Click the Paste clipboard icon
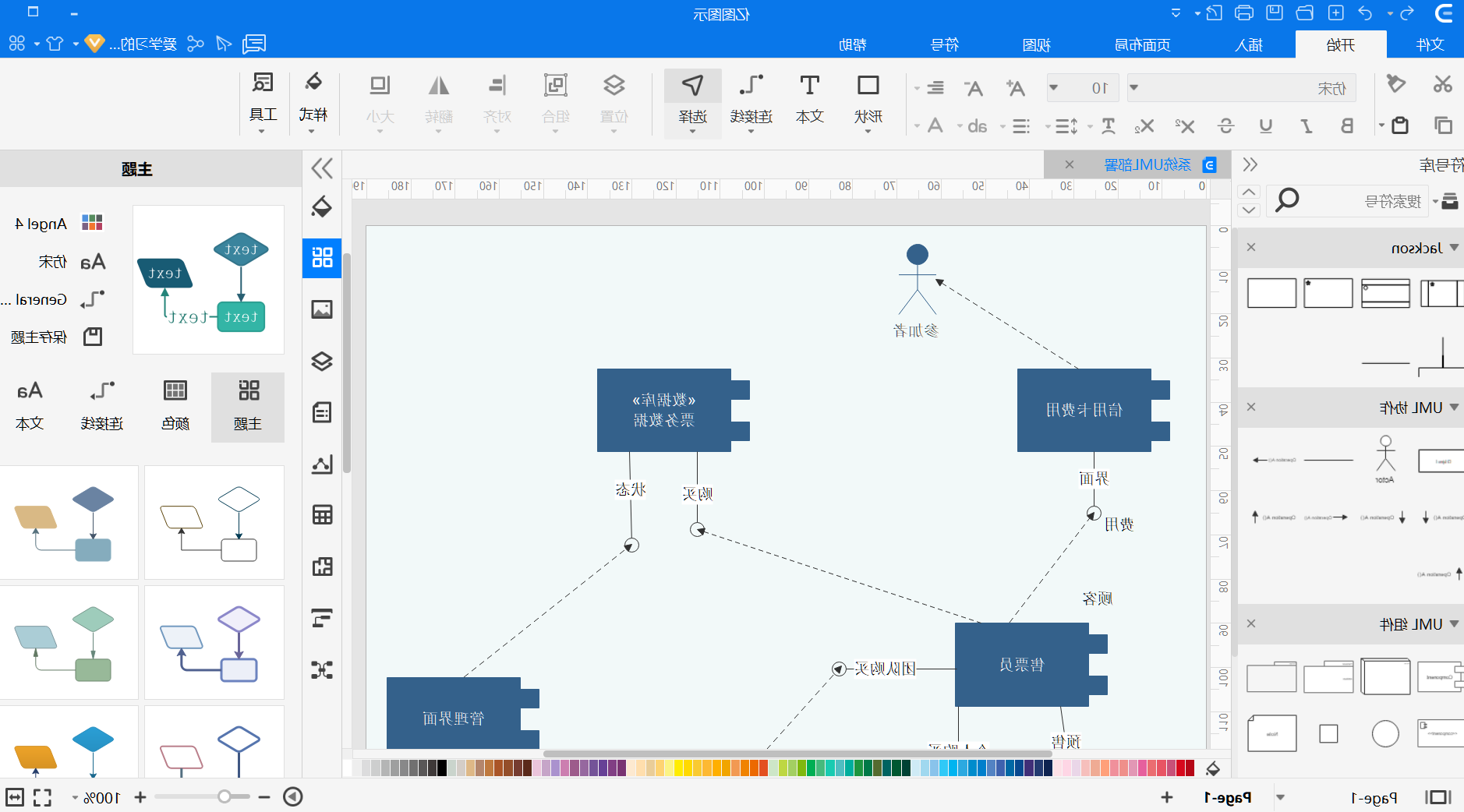The height and width of the screenshot is (812, 1464). coord(1400,125)
